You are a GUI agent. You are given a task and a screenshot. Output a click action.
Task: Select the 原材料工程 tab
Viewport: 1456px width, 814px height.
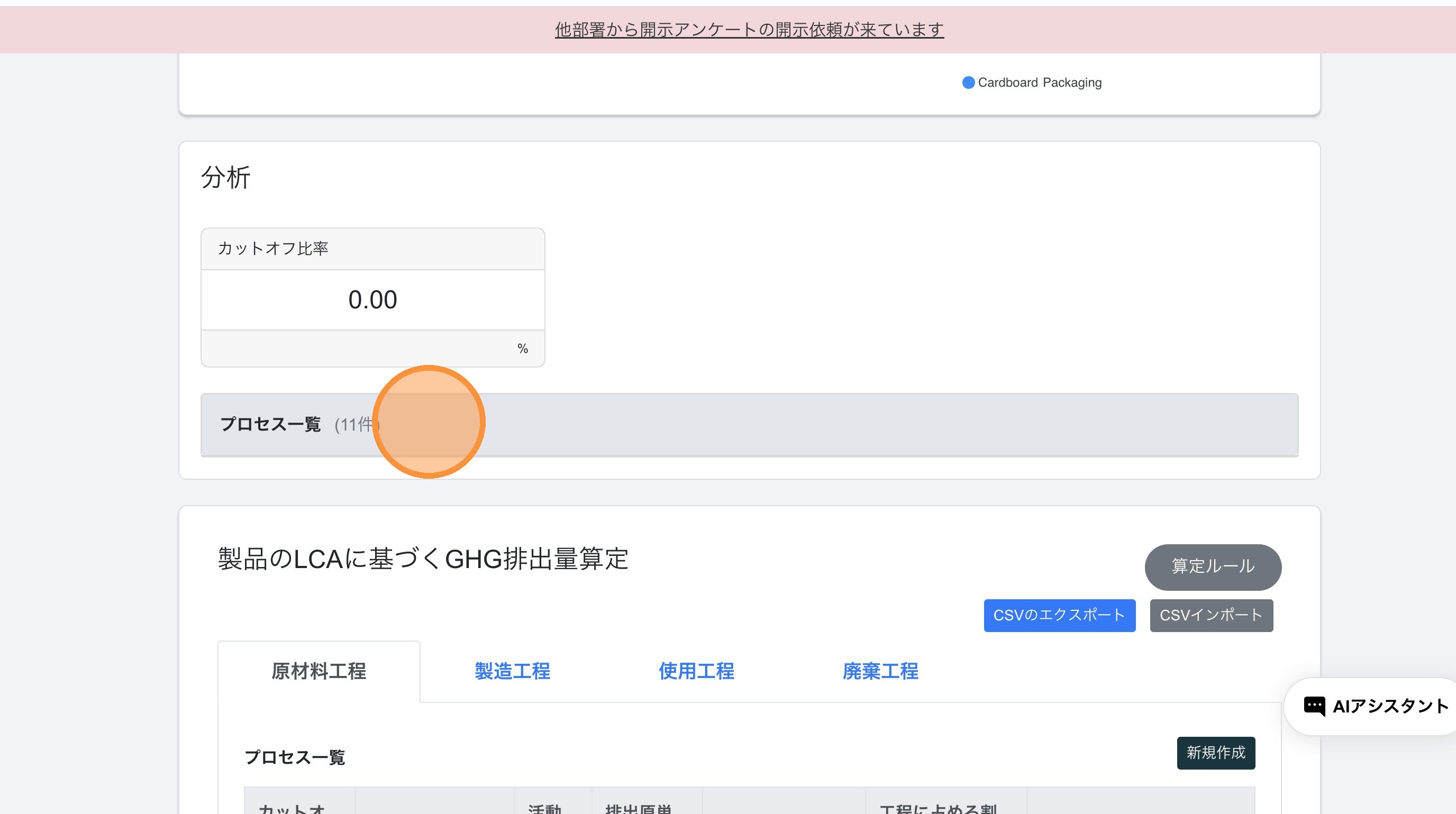[319, 671]
